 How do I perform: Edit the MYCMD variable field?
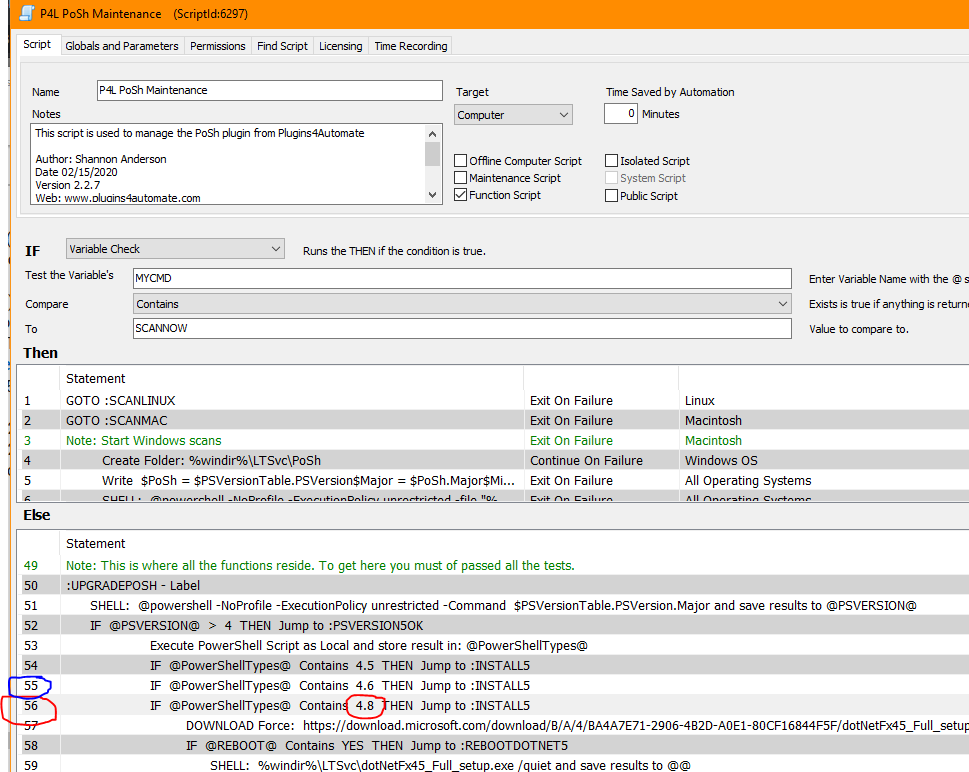[x=461, y=277]
